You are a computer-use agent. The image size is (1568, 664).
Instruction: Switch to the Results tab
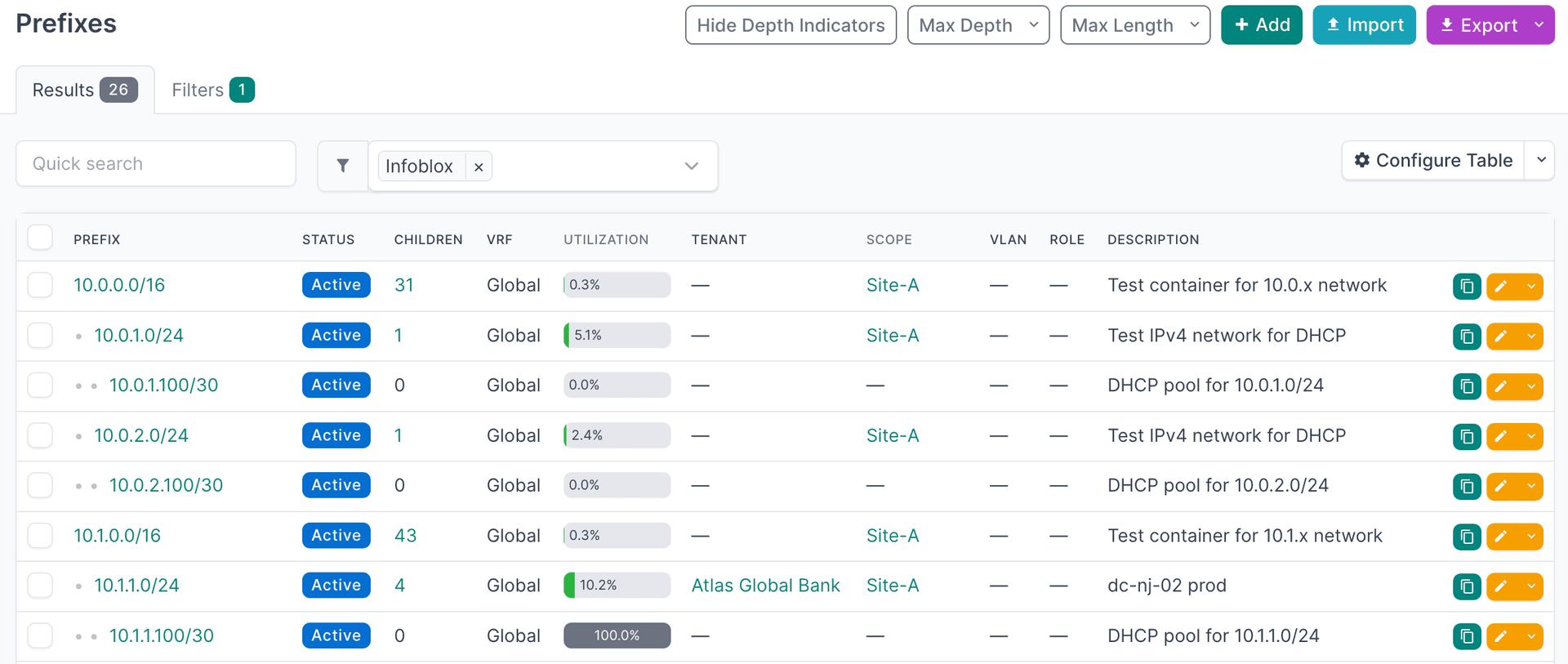tap(85, 90)
